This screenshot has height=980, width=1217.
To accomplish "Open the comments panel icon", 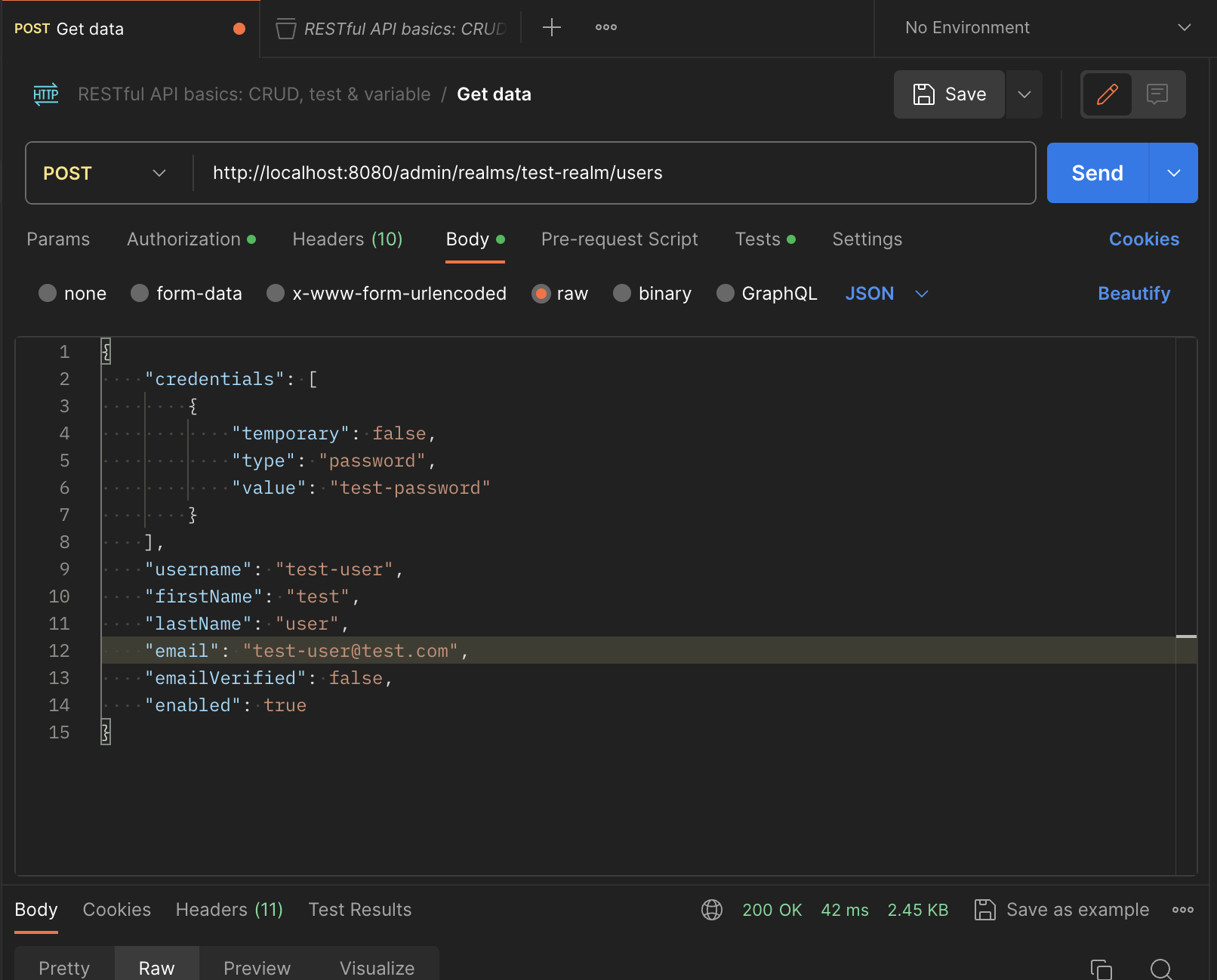I will (1157, 94).
